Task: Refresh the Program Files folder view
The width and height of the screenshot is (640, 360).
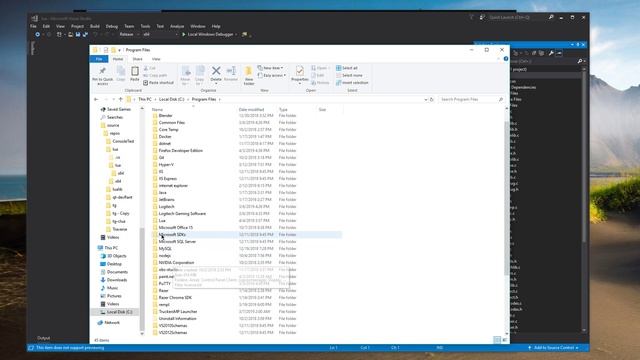Action: click(x=431, y=99)
